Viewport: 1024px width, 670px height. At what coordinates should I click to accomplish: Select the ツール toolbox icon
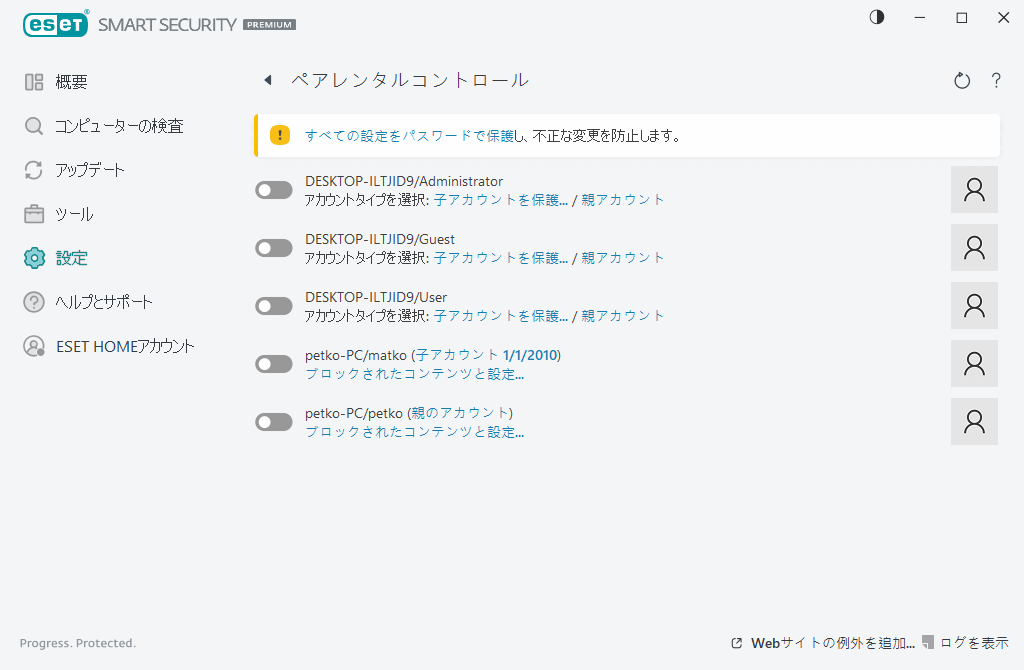(x=33, y=213)
